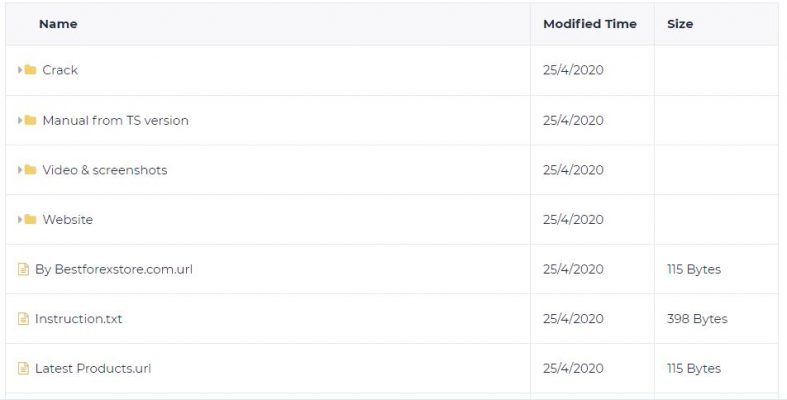The width and height of the screenshot is (787, 400).
Task: Sort by the Modified Time column header
Action: pos(590,24)
